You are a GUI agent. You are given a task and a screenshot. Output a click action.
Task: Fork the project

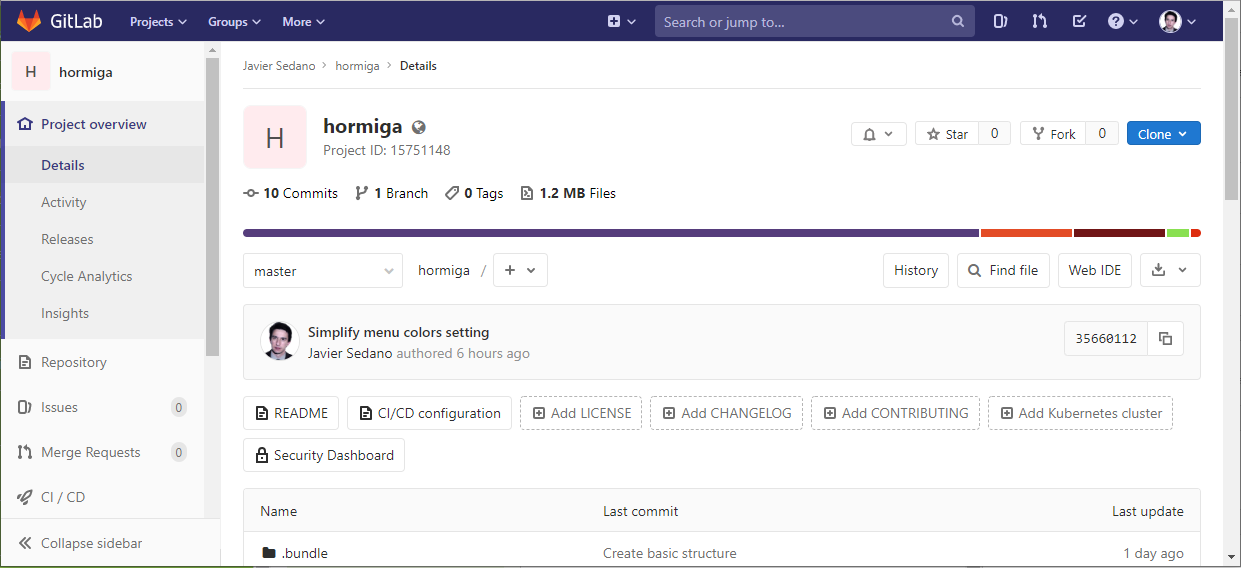tap(1053, 134)
